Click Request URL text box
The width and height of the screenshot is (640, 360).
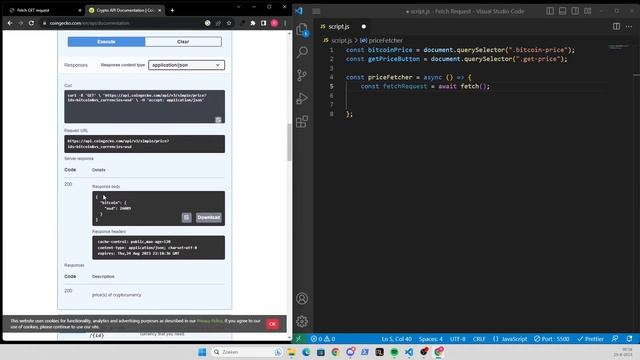144,144
